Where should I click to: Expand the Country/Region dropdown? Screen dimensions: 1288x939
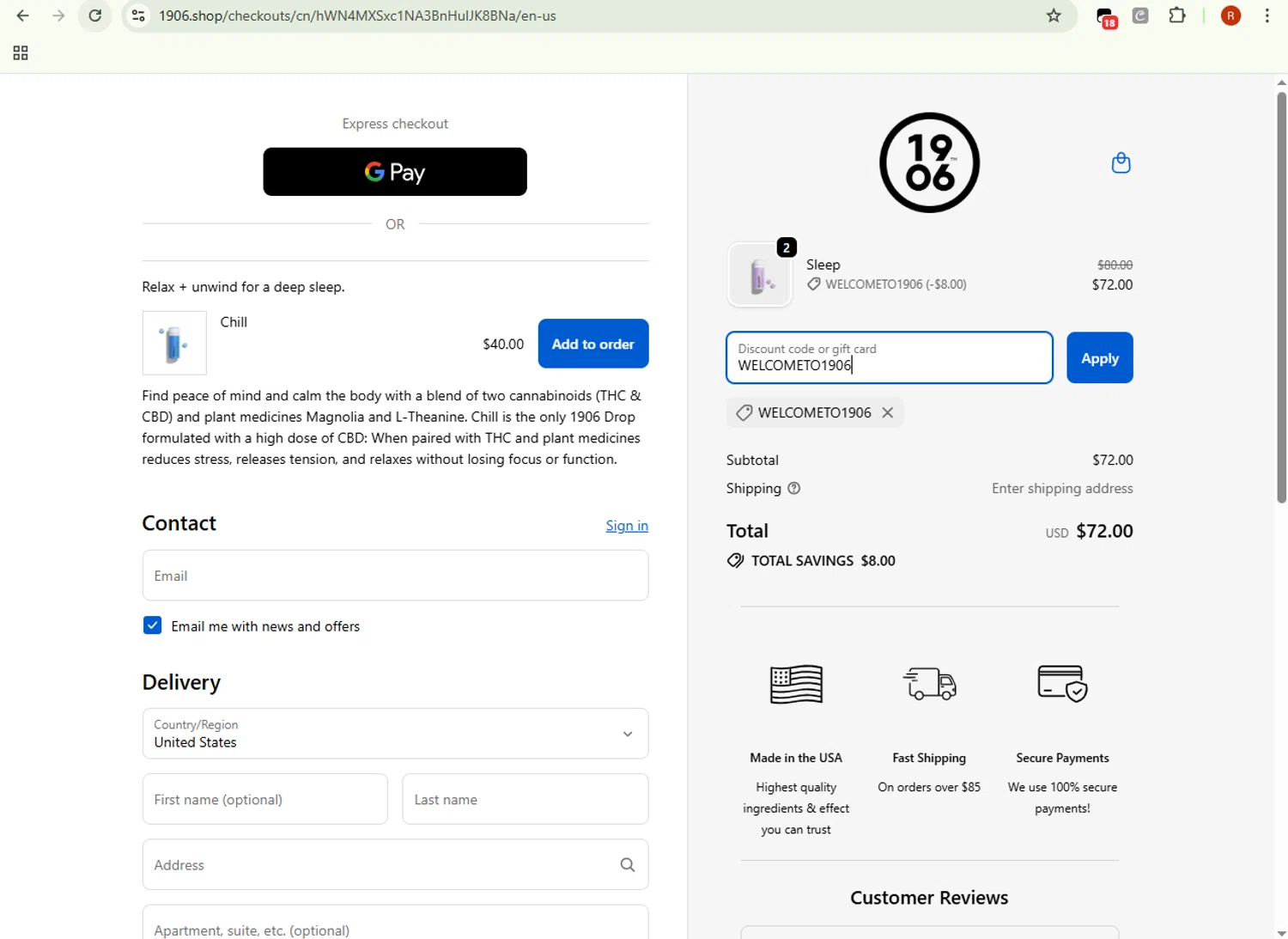(395, 734)
